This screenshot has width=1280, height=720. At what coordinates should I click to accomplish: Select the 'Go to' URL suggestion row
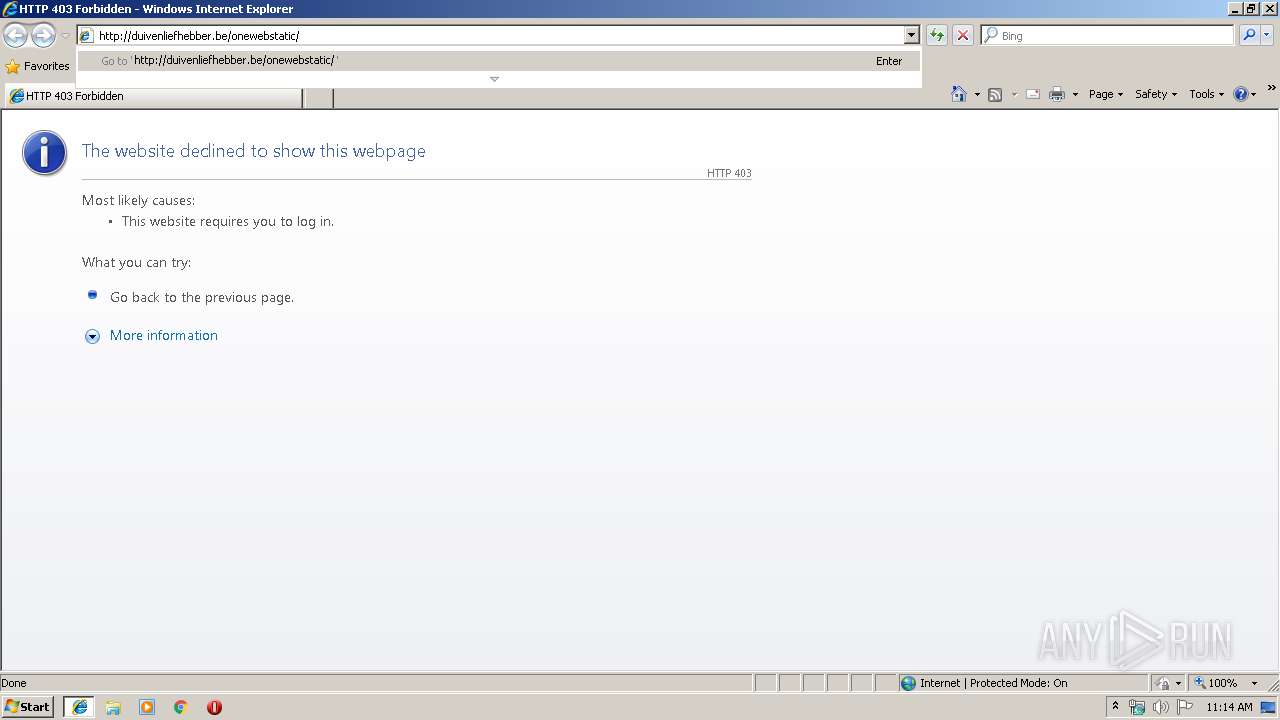pos(499,61)
